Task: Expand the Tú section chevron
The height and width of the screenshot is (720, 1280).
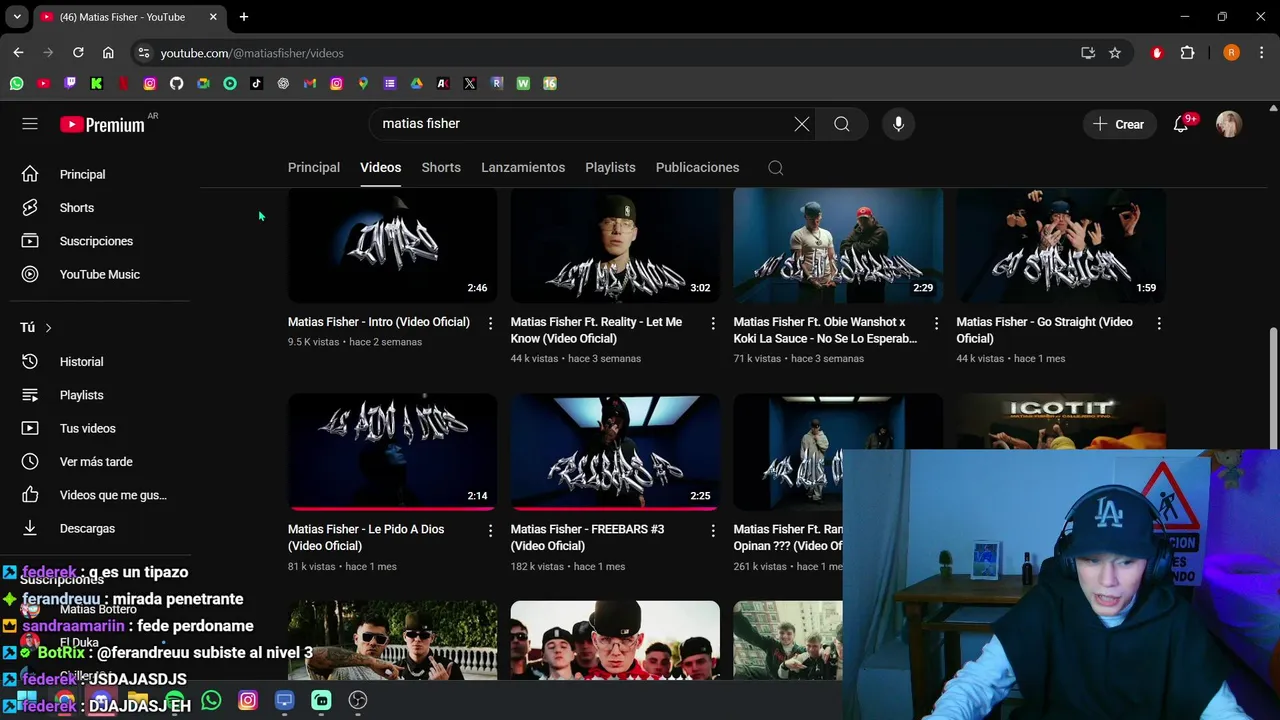Action: 48,328
